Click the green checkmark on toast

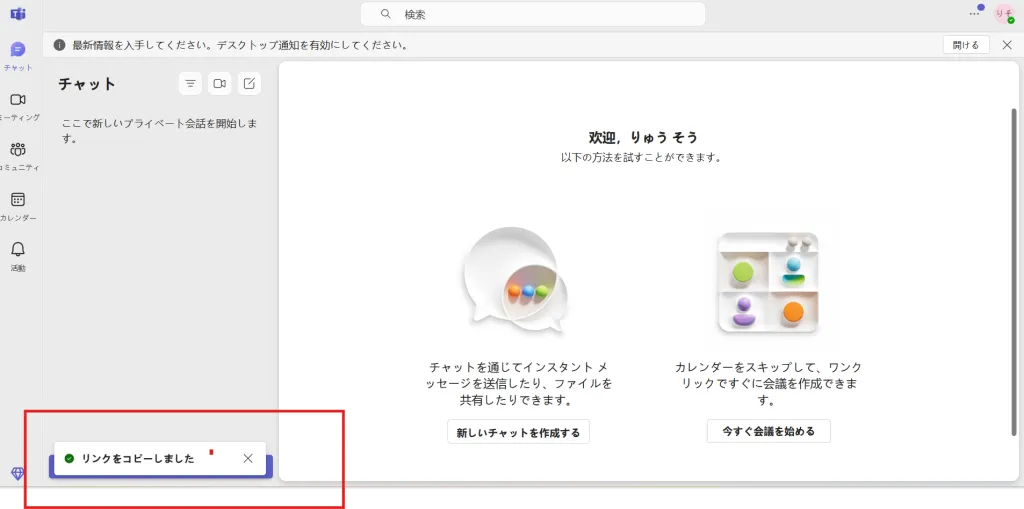(69, 459)
